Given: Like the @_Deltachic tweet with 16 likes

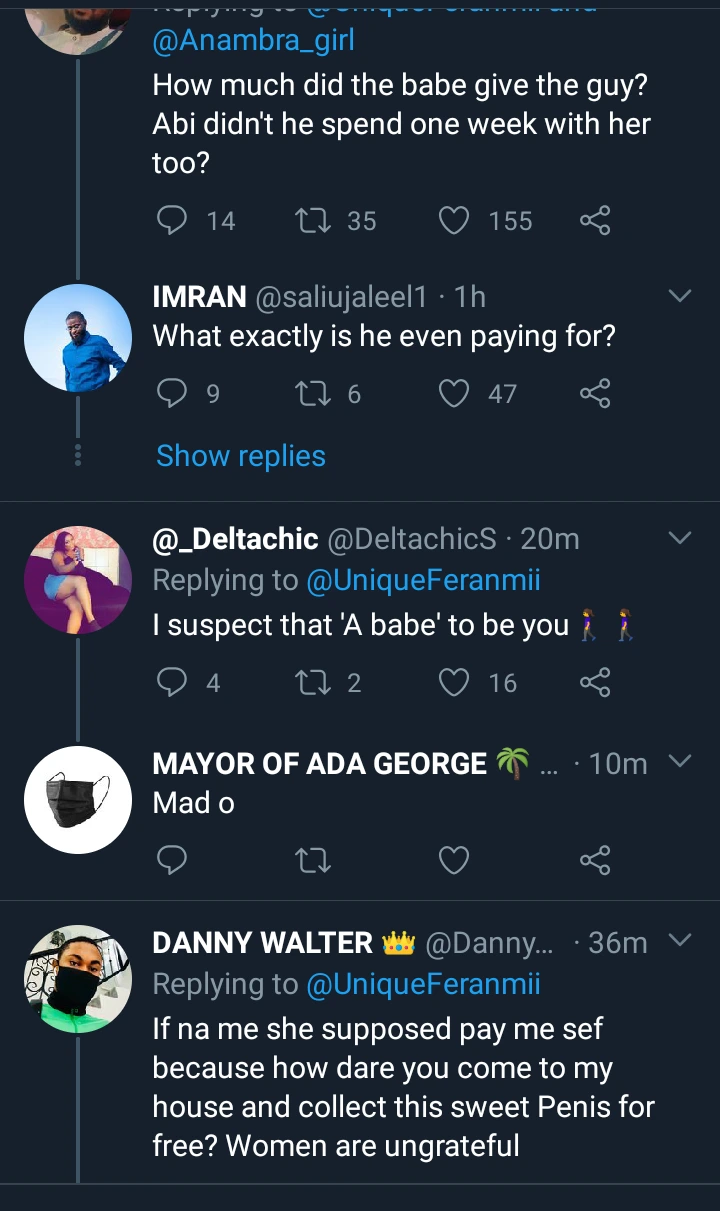Looking at the screenshot, I should (x=455, y=683).
